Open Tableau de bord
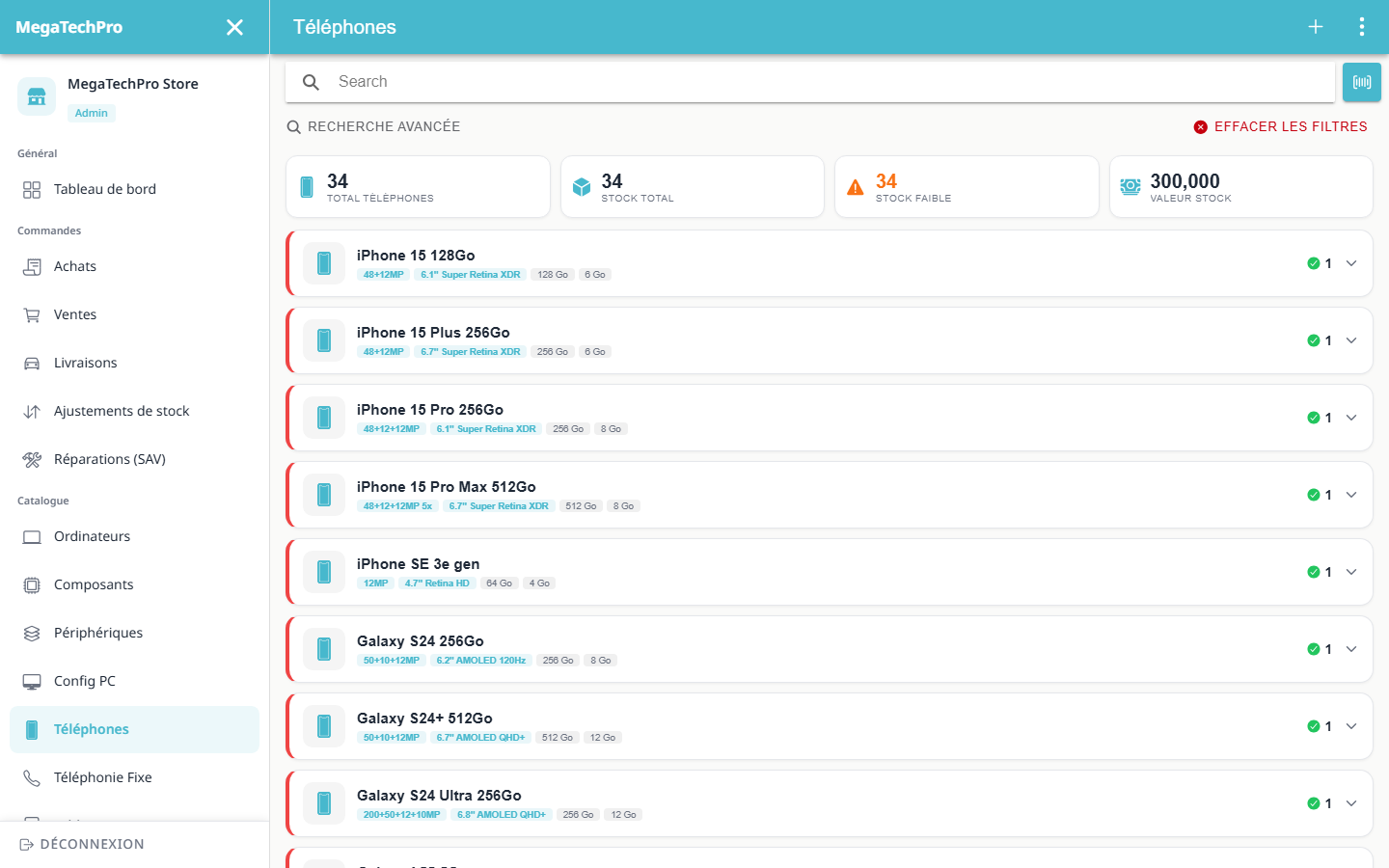This screenshot has height=868, width=1389. [x=134, y=189]
